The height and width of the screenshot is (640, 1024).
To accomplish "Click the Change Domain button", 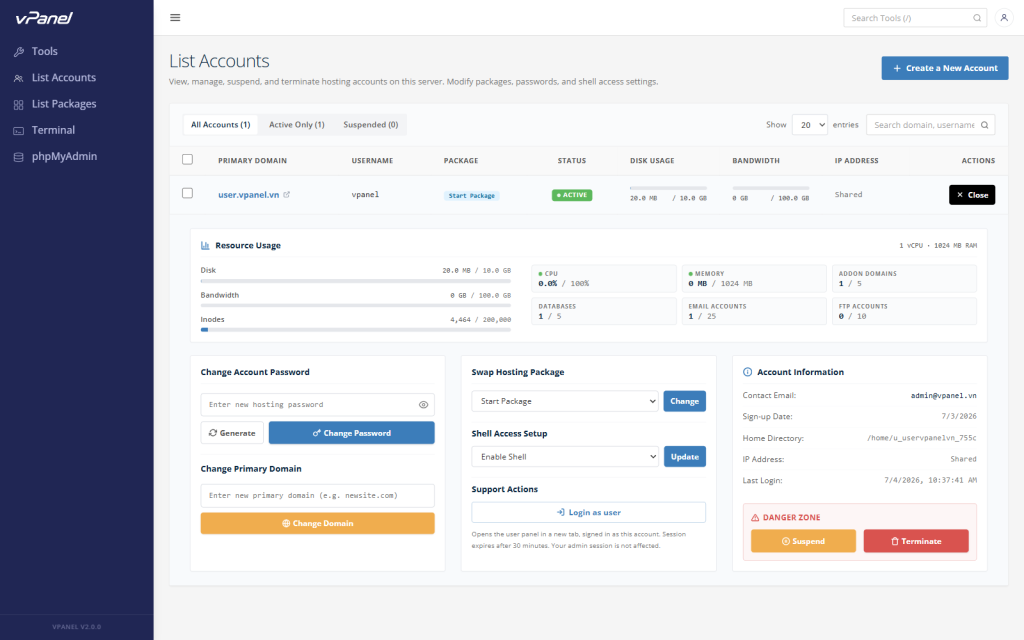I will pos(317,523).
